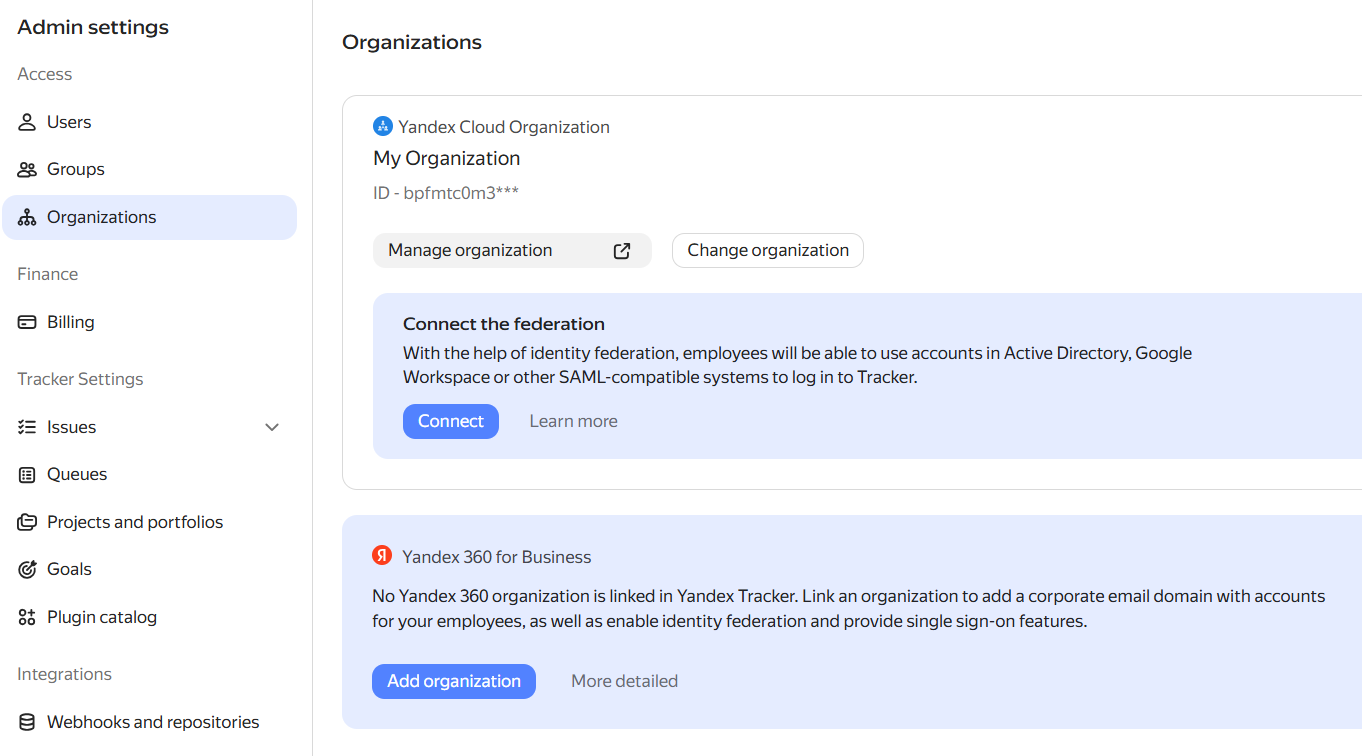Open the Learn more link
Image resolution: width=1362 pixels, height=756 pixels.
pos(573,421)
